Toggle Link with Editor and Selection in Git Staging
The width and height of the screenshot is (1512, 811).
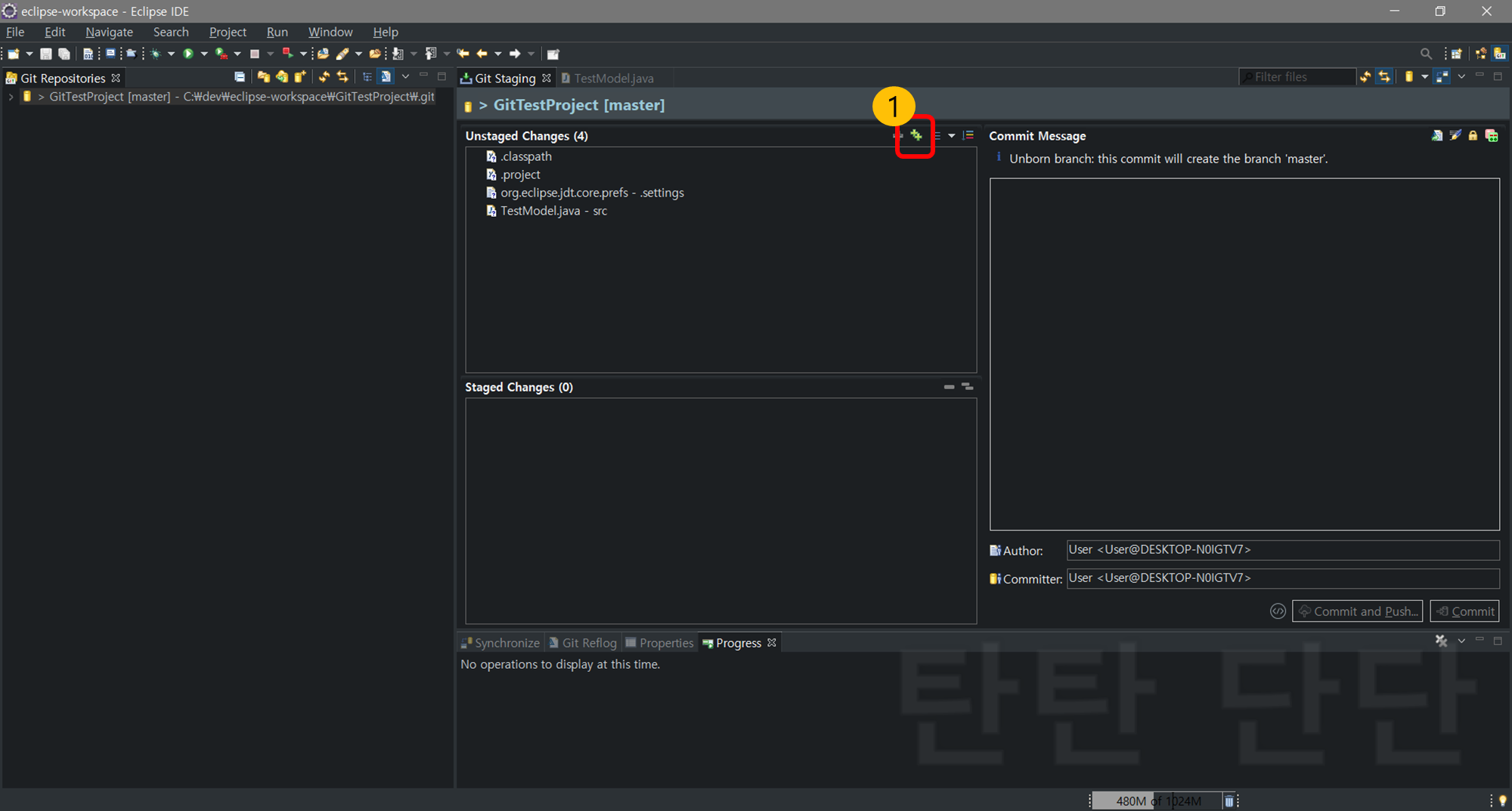[x=1384, y=76]
